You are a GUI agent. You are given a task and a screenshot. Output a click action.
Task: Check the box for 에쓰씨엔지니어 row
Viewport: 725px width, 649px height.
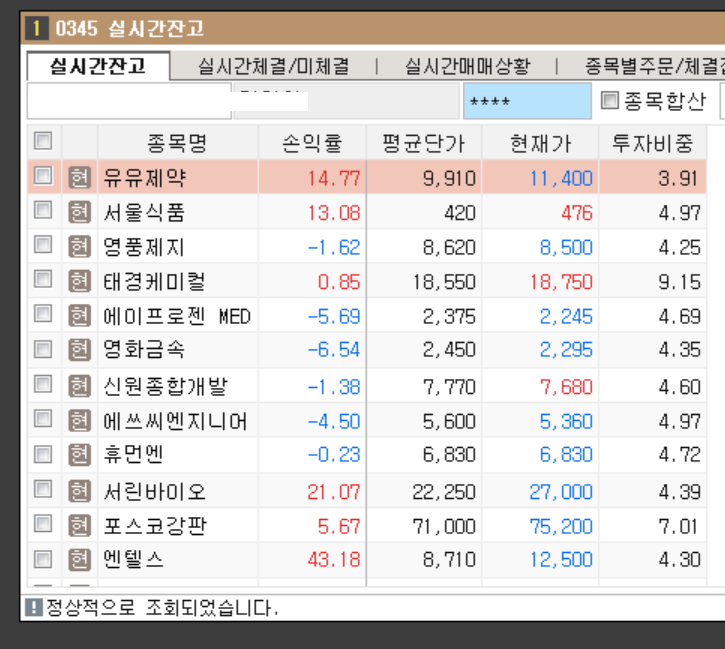click(x=43, y=419)
